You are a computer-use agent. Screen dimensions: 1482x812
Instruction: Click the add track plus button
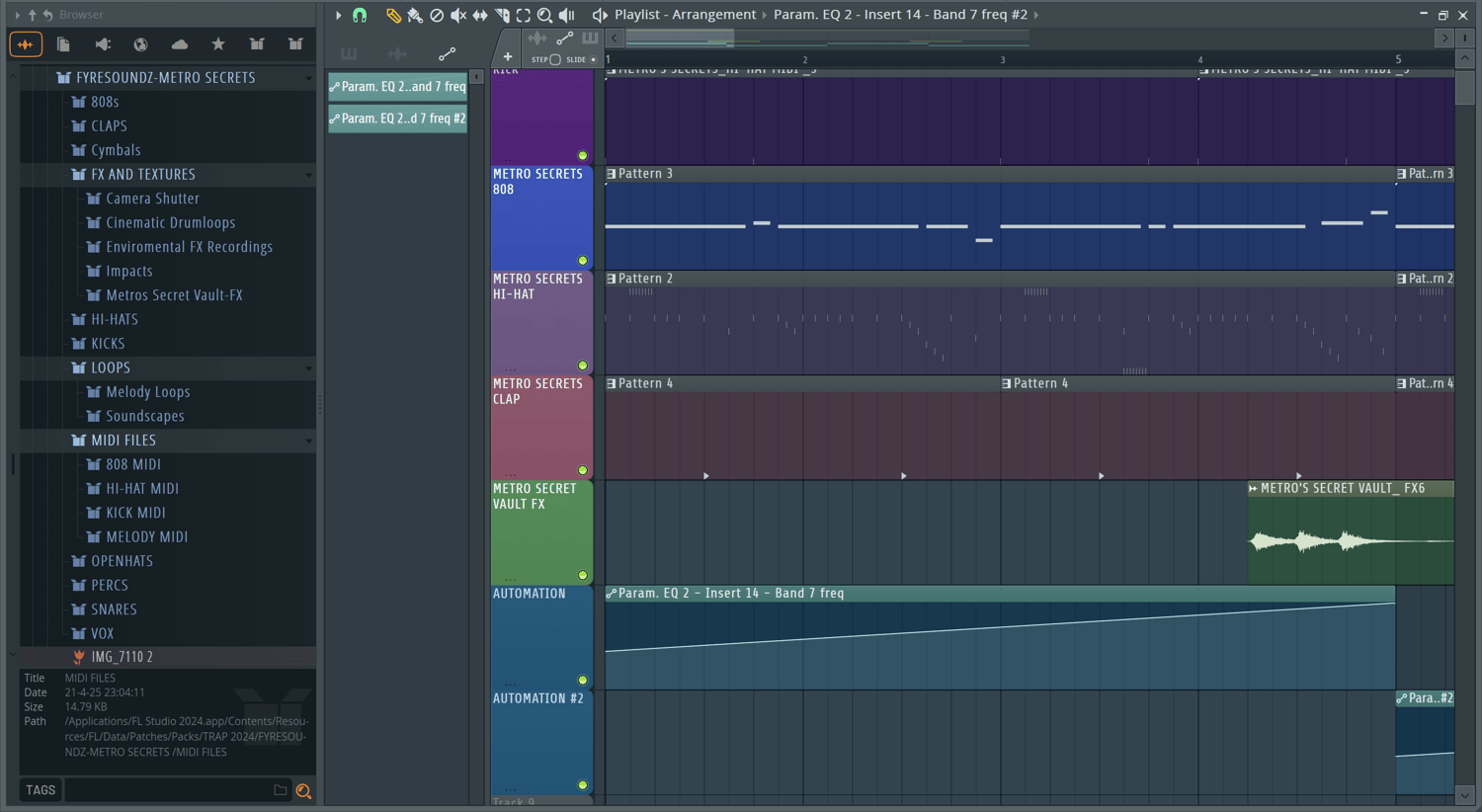[x=508, y=57]
